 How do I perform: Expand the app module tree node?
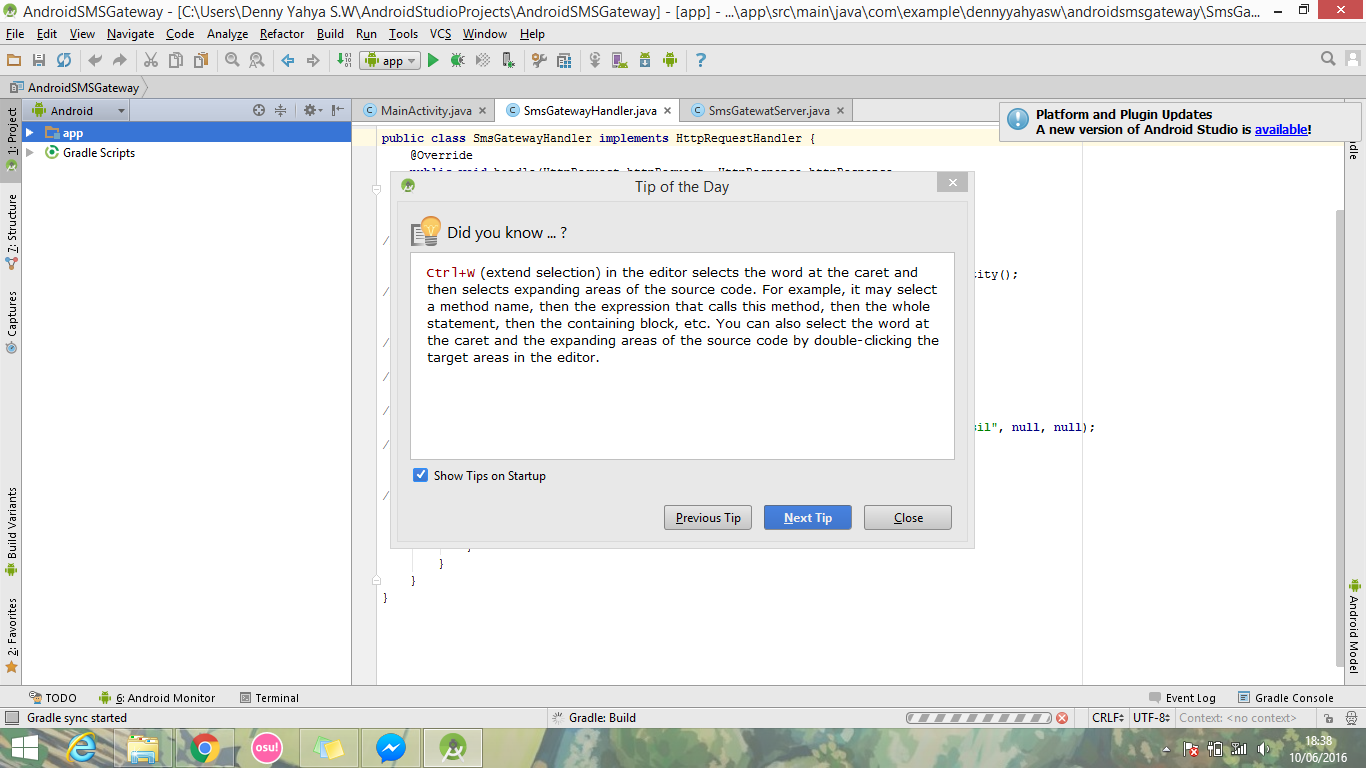pos(30,132)
